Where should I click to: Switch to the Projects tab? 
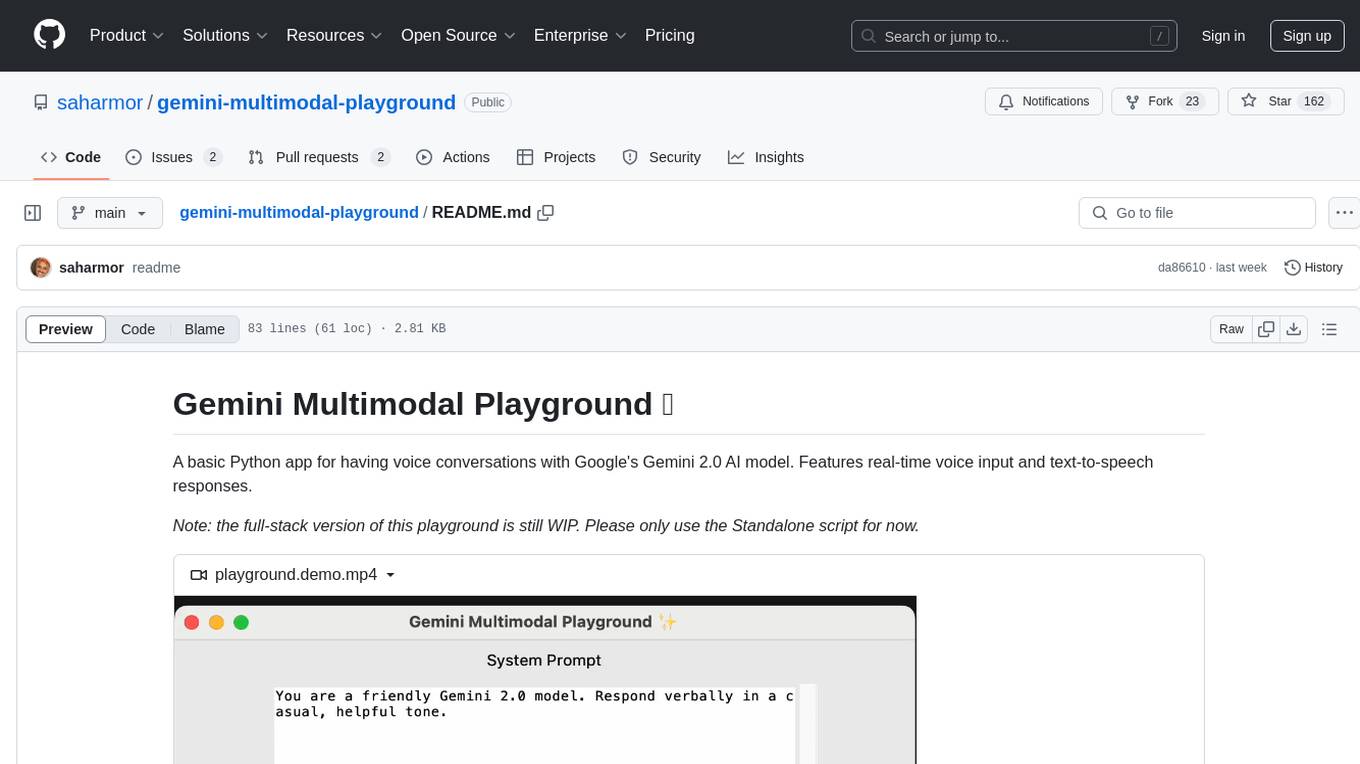pos(556,157)
